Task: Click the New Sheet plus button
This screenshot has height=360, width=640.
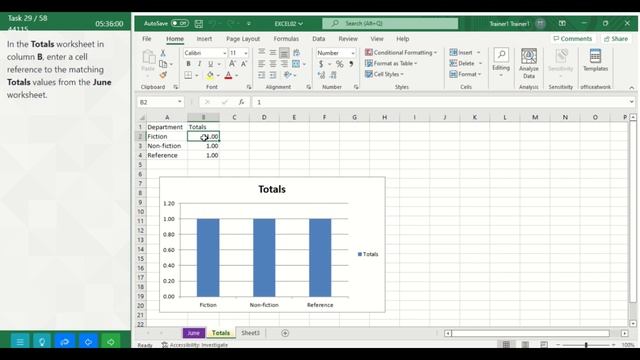Action: click(x=285, y=333)
